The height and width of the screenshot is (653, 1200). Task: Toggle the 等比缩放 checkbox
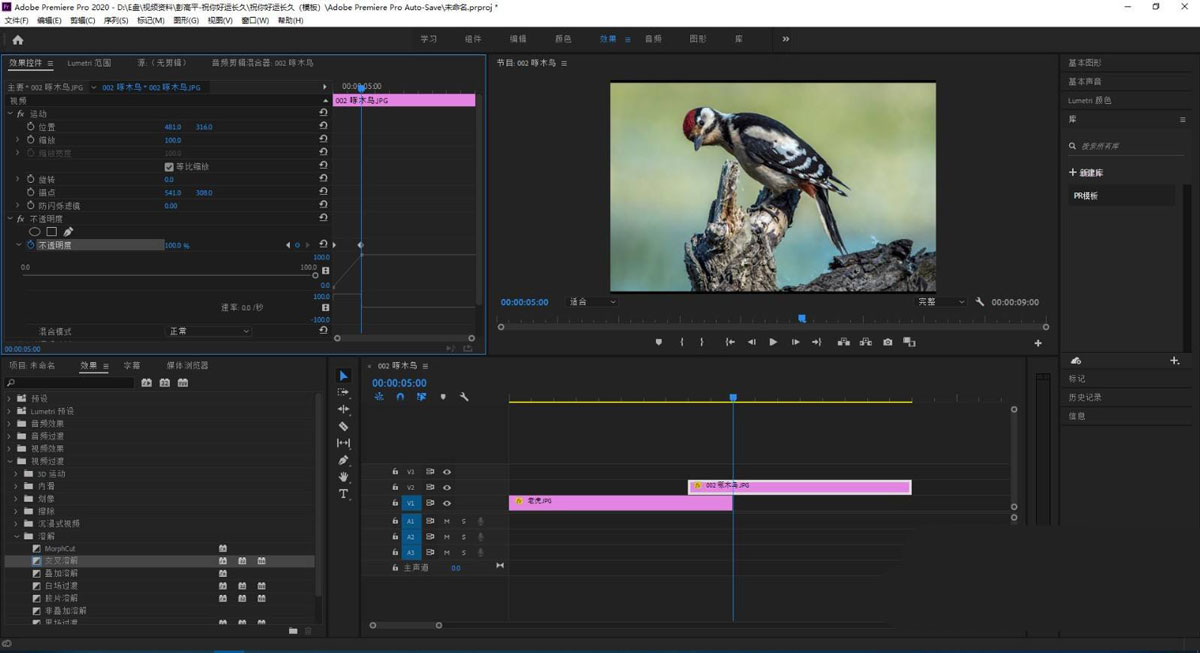169,166
